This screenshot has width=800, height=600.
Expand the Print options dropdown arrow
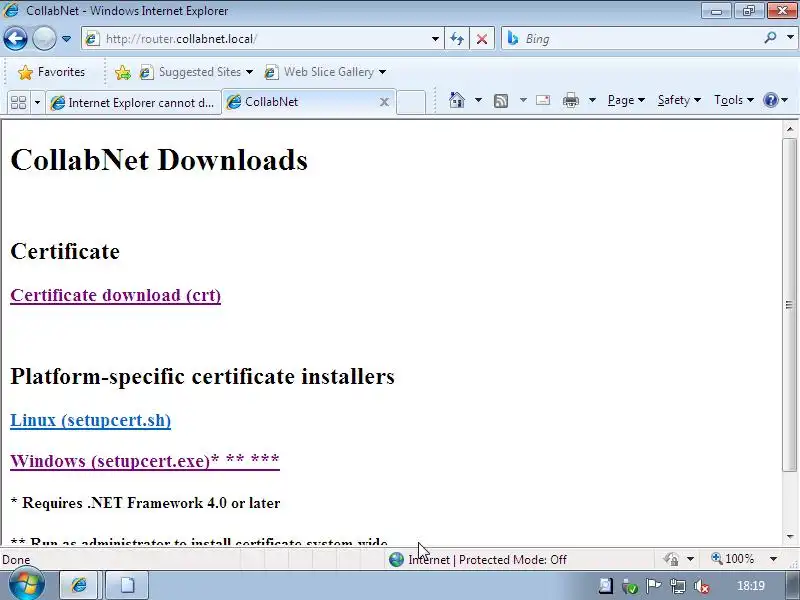(x=592, y=100)
